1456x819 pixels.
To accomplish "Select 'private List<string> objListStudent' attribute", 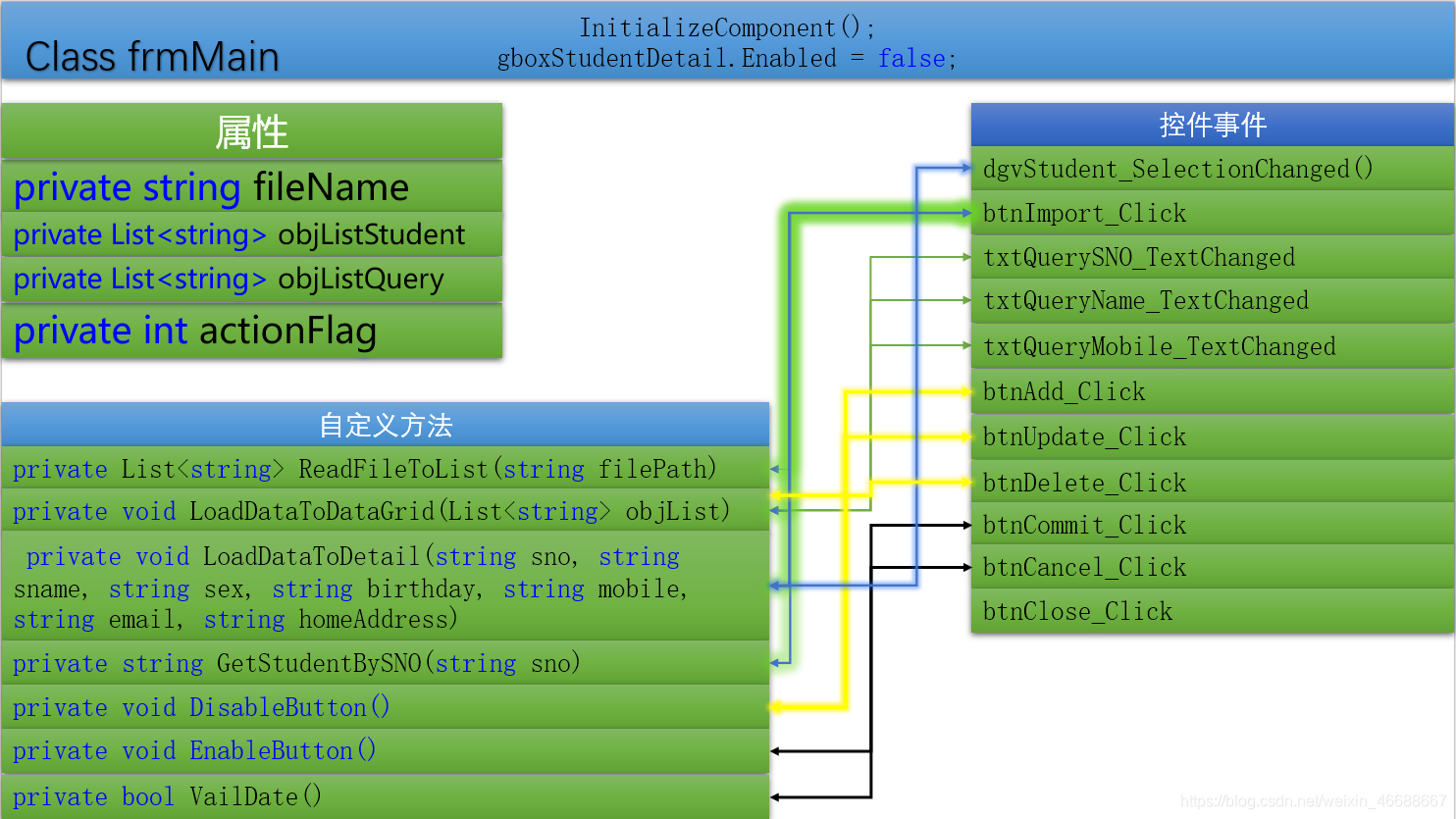I will point(252,235).
